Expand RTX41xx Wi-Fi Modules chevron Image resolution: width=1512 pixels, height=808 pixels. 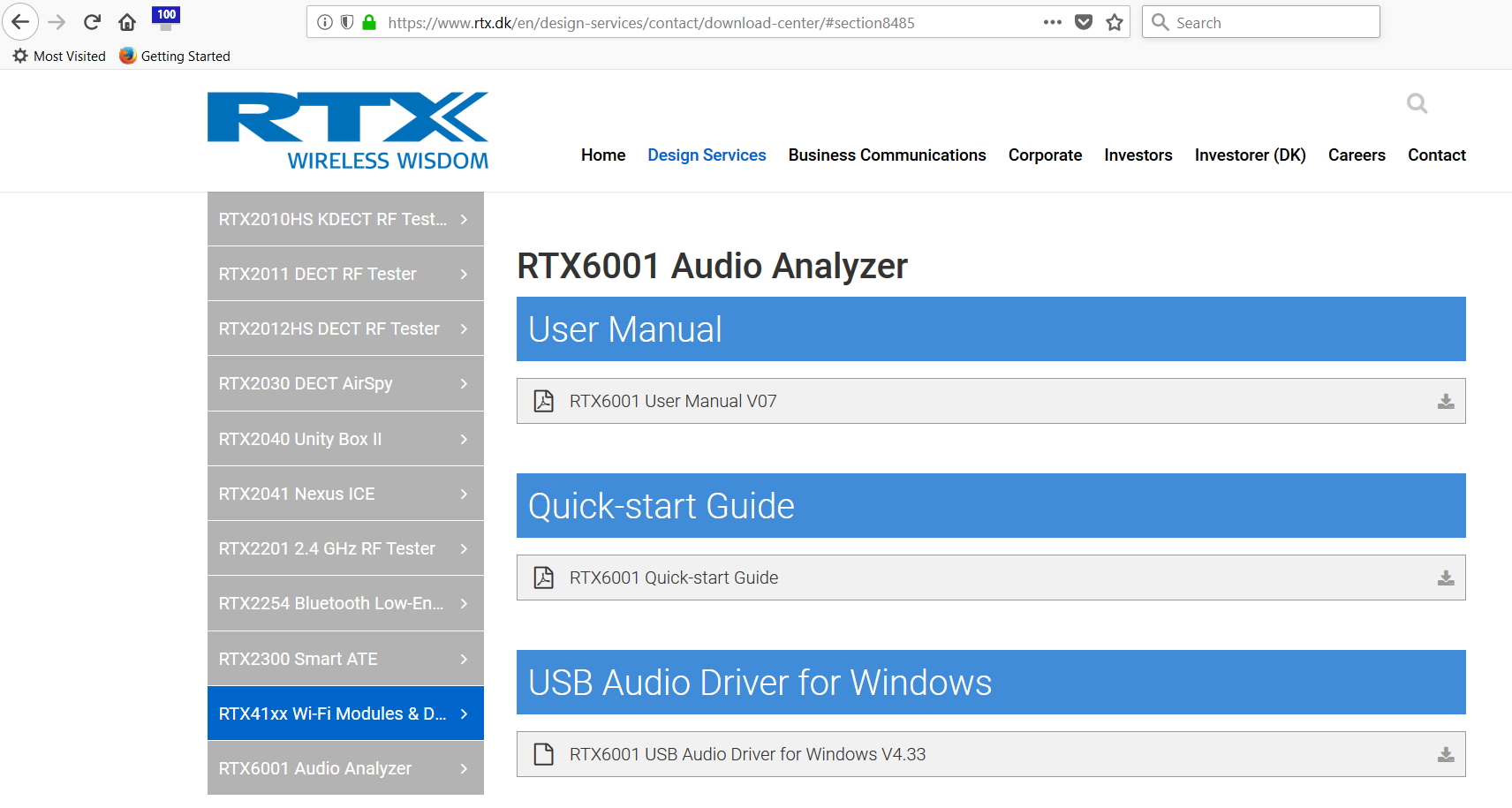464,714
